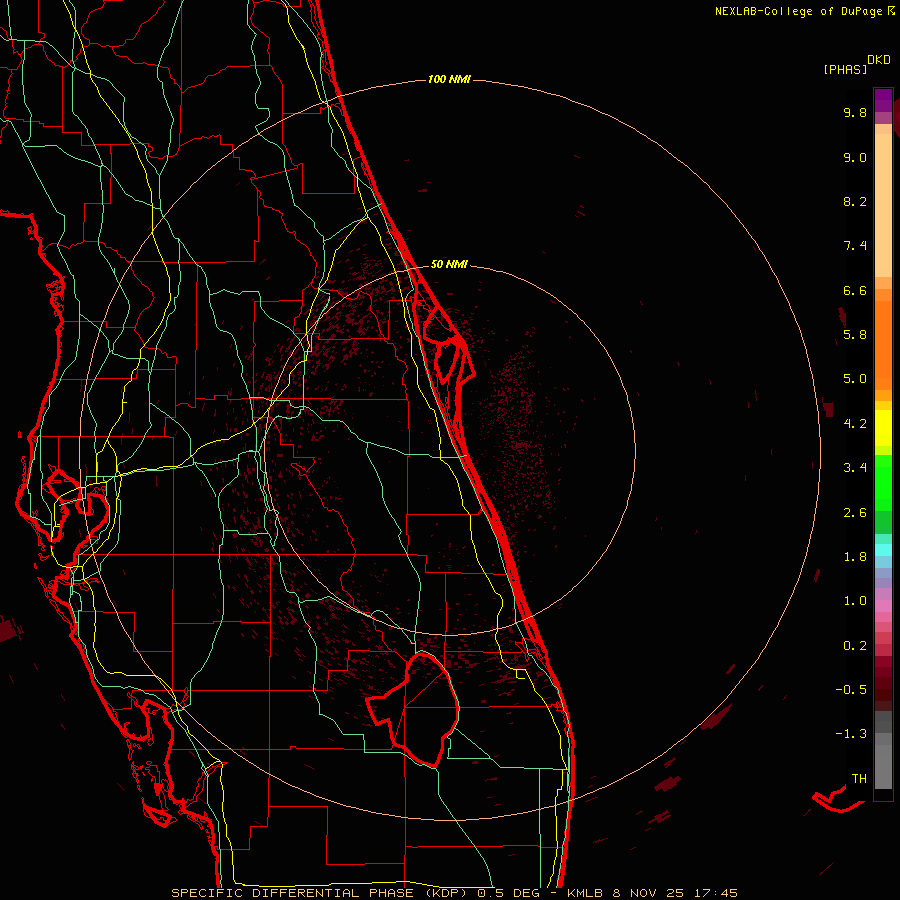
Task: Click the 0.2 scale value
Action: coord(855,646)
